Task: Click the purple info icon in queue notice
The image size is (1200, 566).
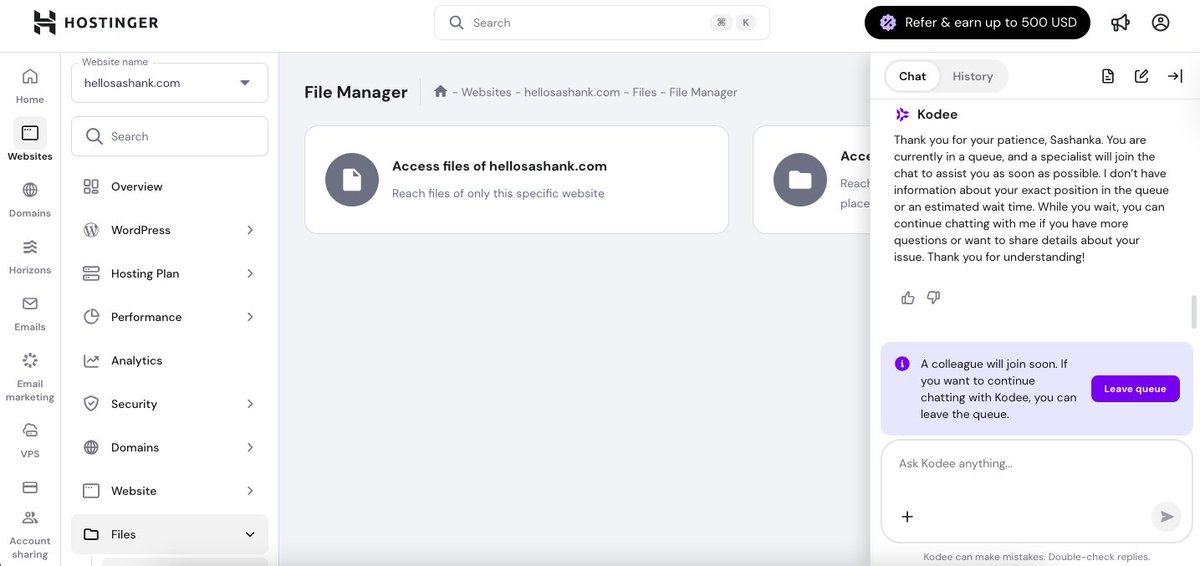Action: (x=902, y=363)
